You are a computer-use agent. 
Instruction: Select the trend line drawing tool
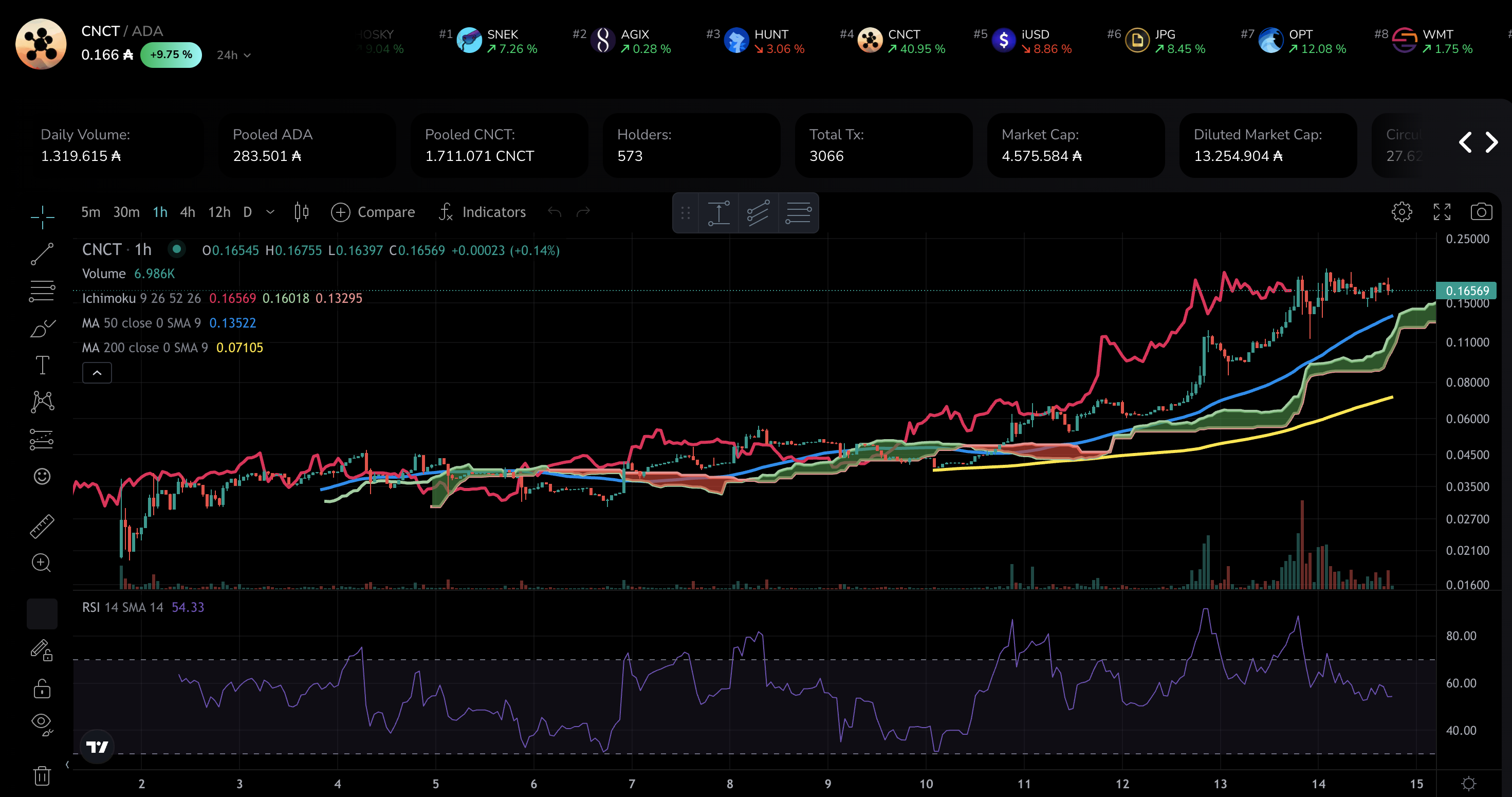pyautogui.click(x=42, y=253)
